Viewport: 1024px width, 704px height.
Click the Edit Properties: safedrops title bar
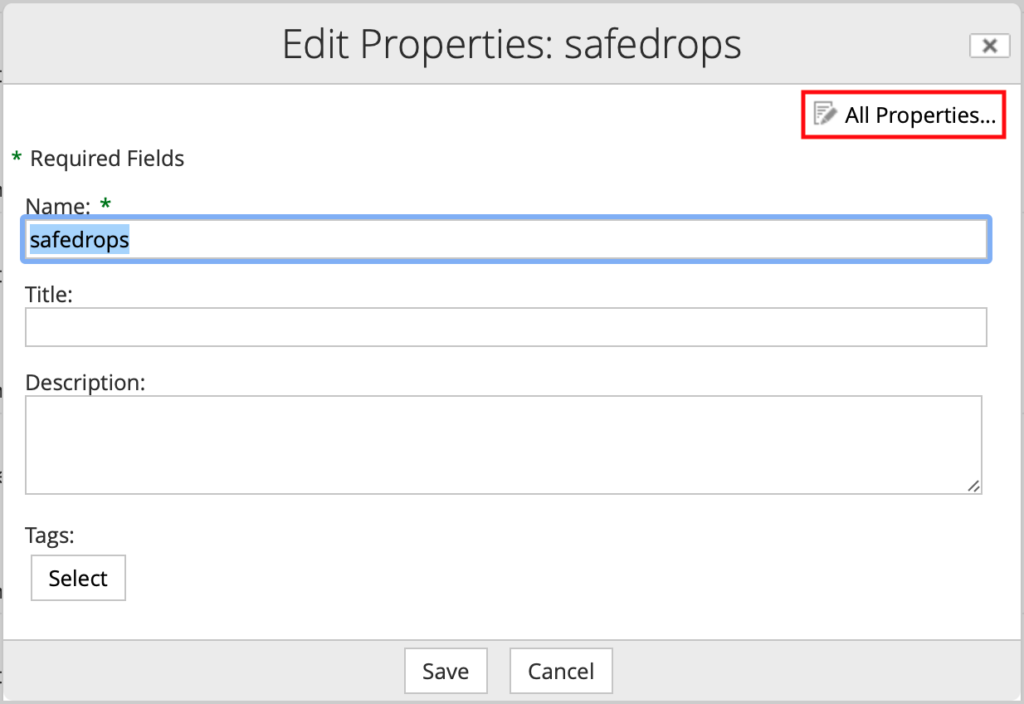[512, 44]
